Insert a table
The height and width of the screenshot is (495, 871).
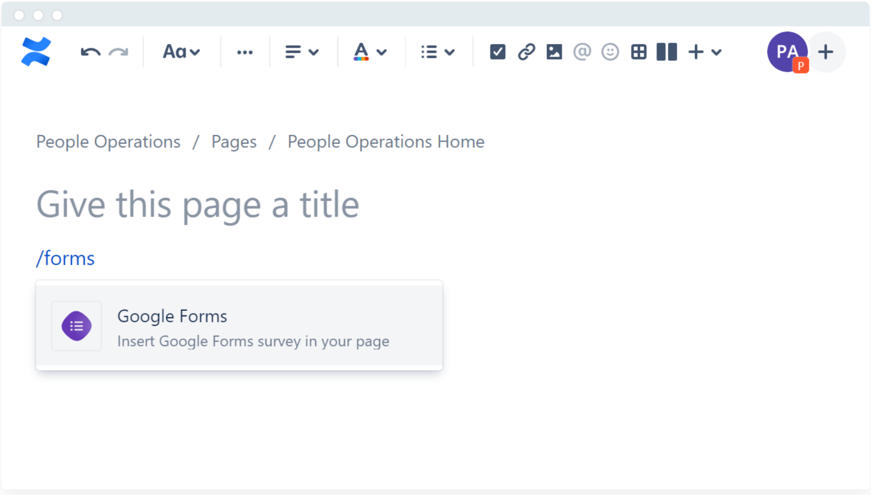click(x=639, y=52)
